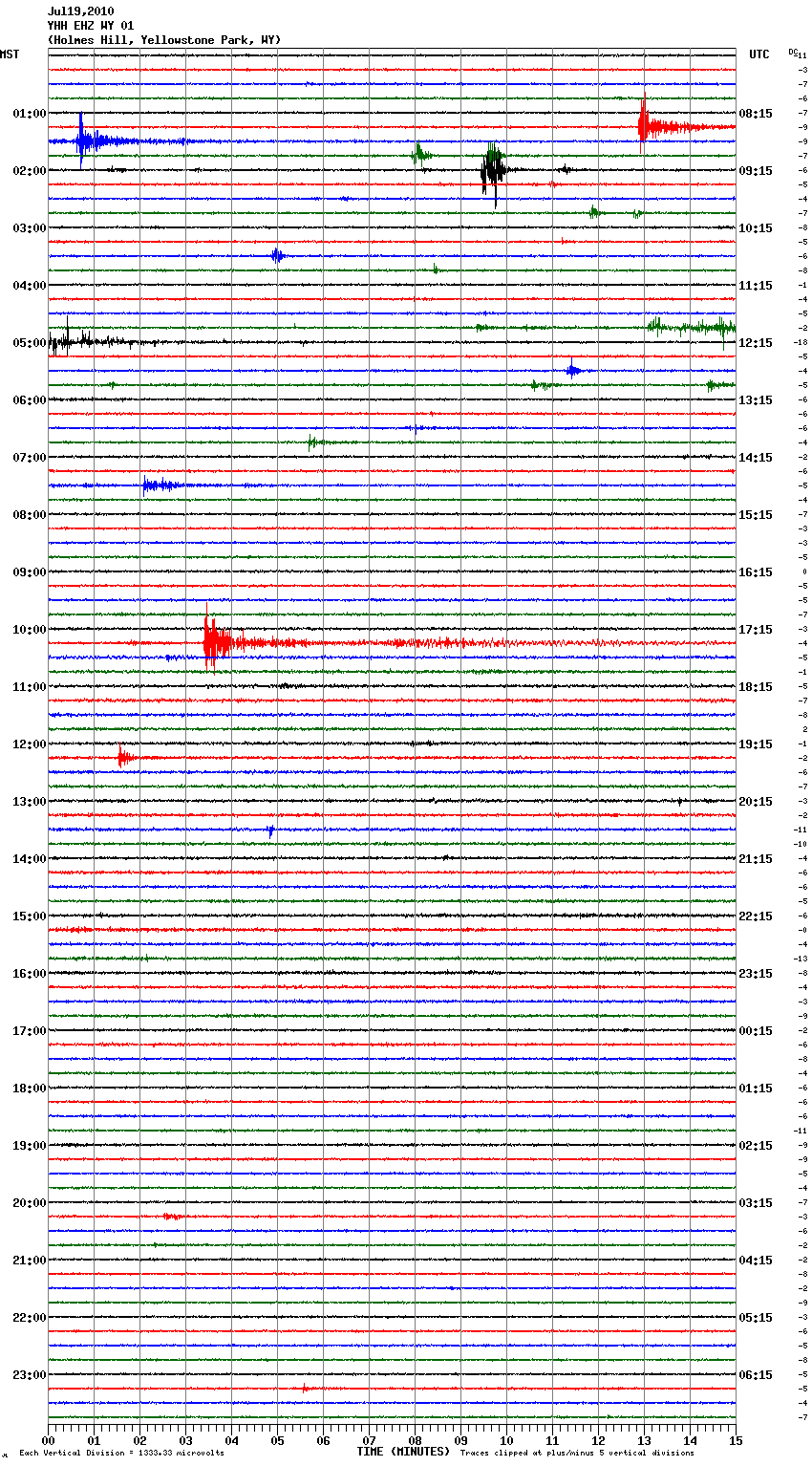Click the '17:15' UTC time label
812x1466 pixels.
pyautogui.click(x=756, y=630)
